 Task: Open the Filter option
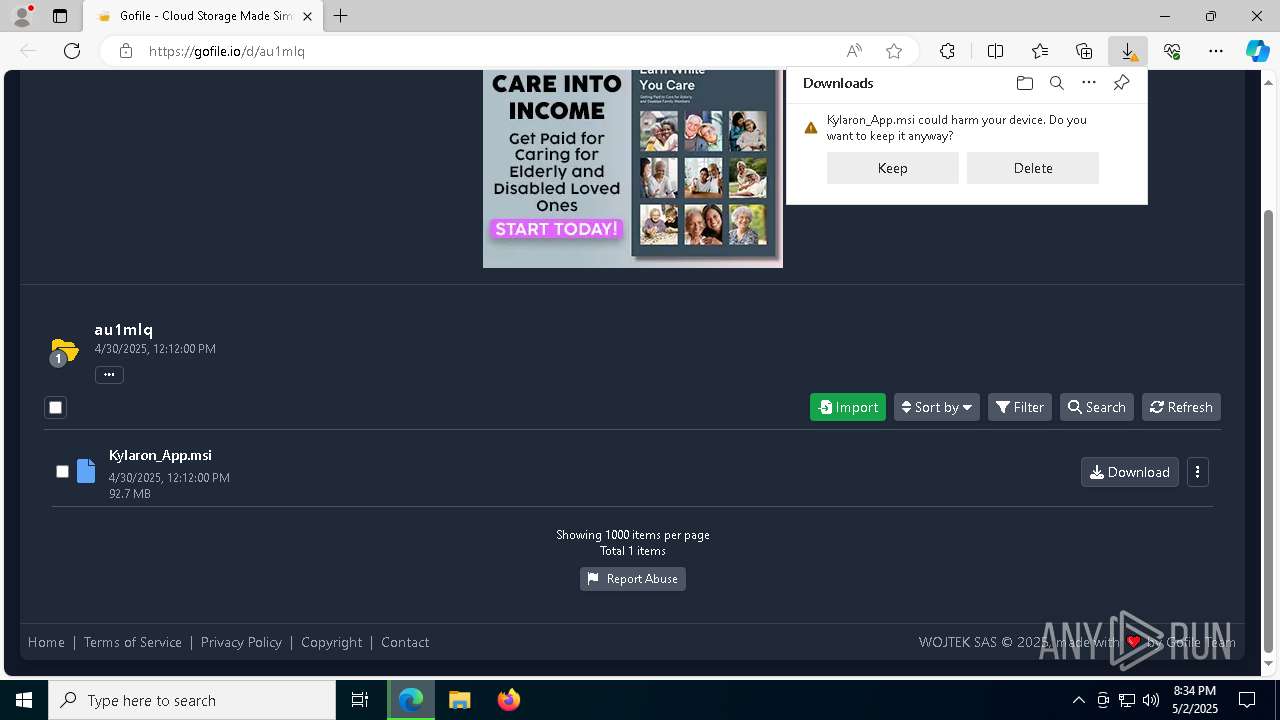(x=1020, y=407)
